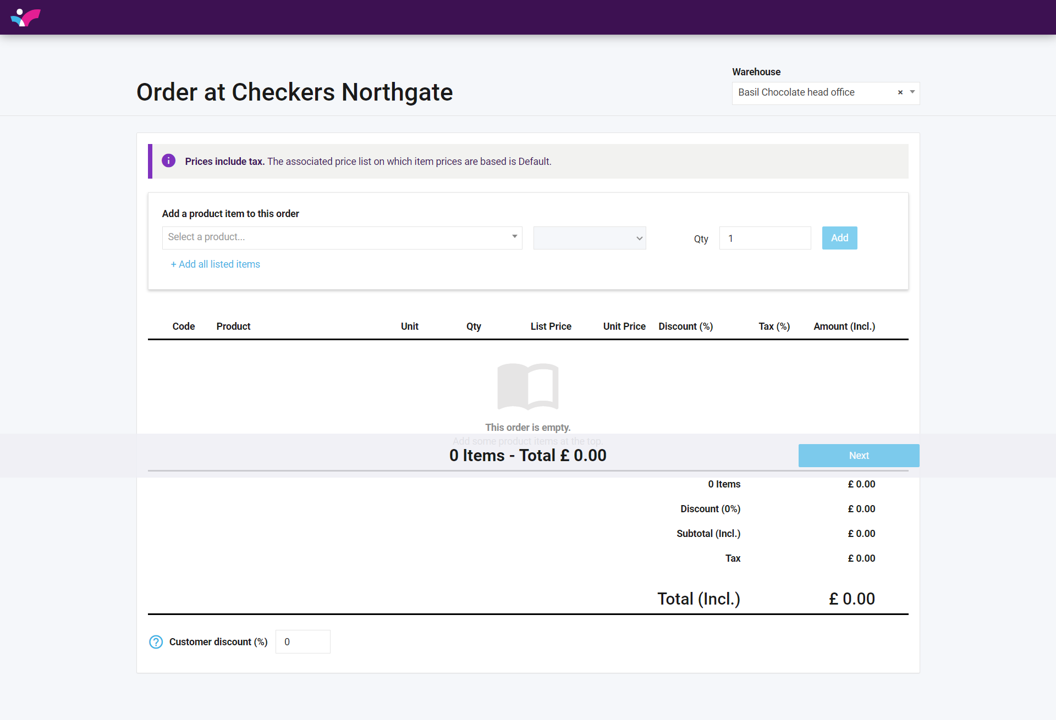The width and height of the screenshot is (1056, 720).
Task: Click the Amount (Incl.) column header
Action: 844,326
